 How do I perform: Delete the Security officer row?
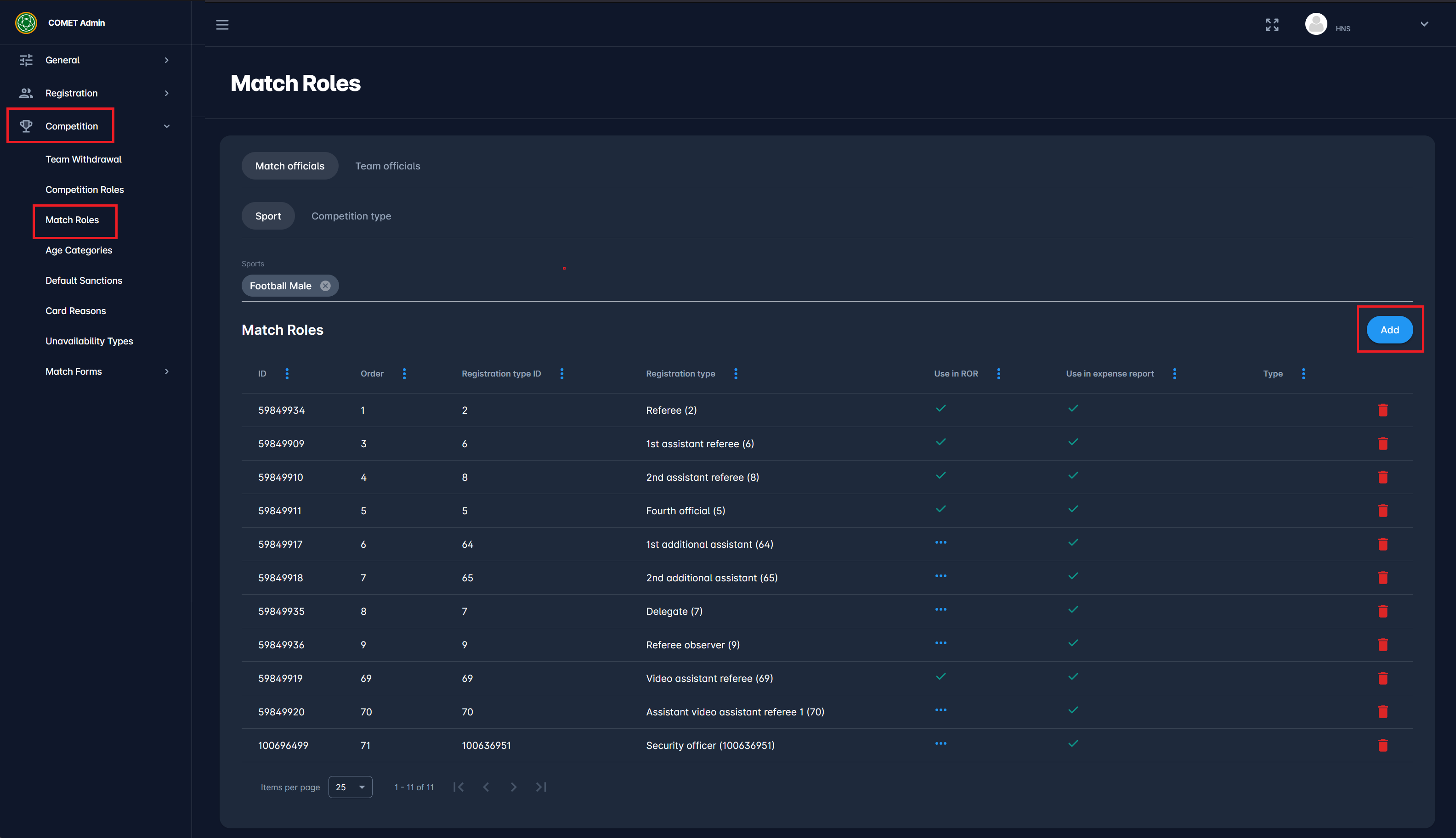tap(1383, 745)
